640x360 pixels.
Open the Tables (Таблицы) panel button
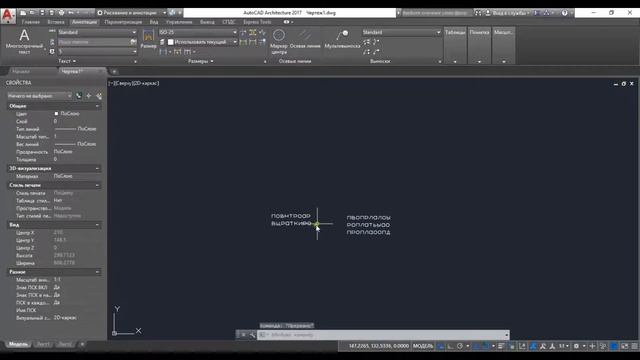click(455, 46)
